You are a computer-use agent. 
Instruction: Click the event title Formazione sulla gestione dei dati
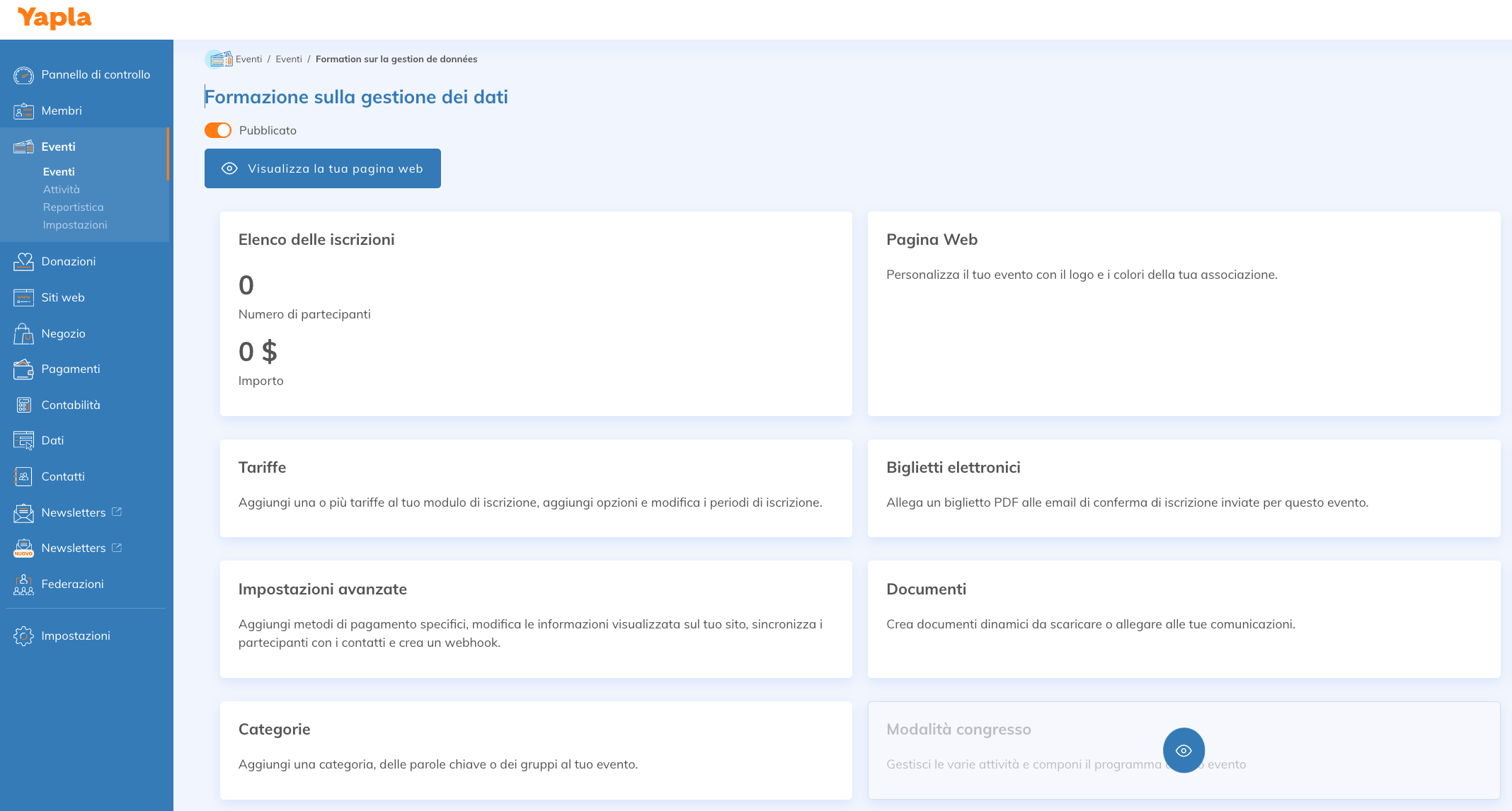[x=356, y=97]
